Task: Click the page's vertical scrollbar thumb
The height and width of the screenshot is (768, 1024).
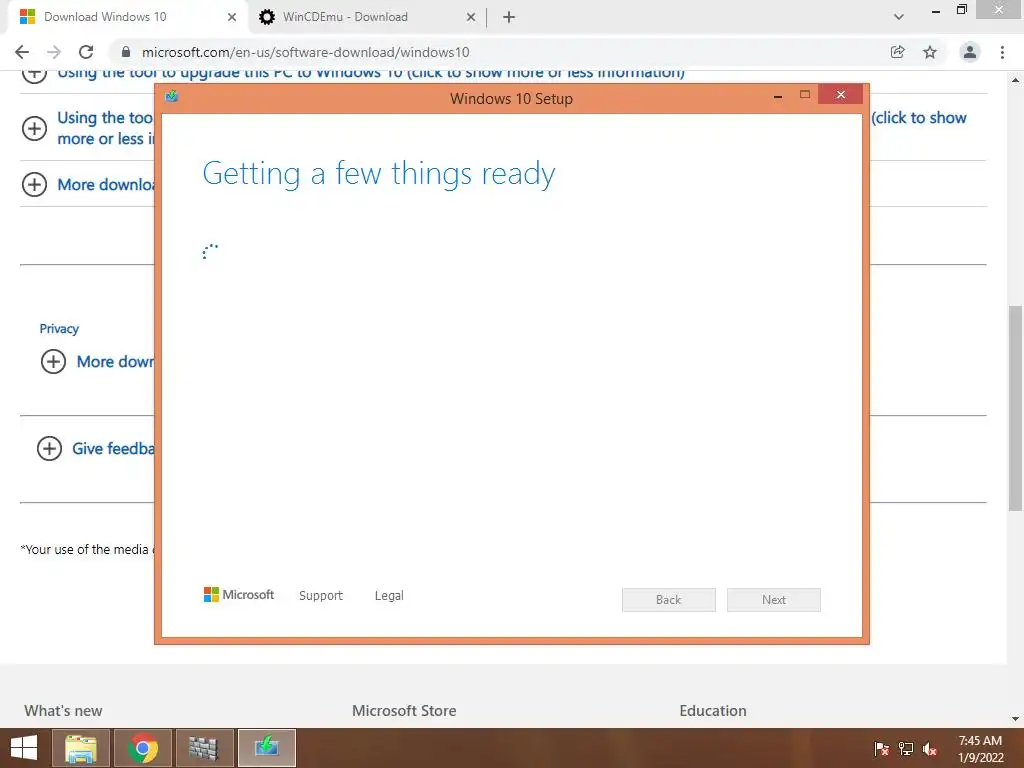Action: [x=1016, y=408]
